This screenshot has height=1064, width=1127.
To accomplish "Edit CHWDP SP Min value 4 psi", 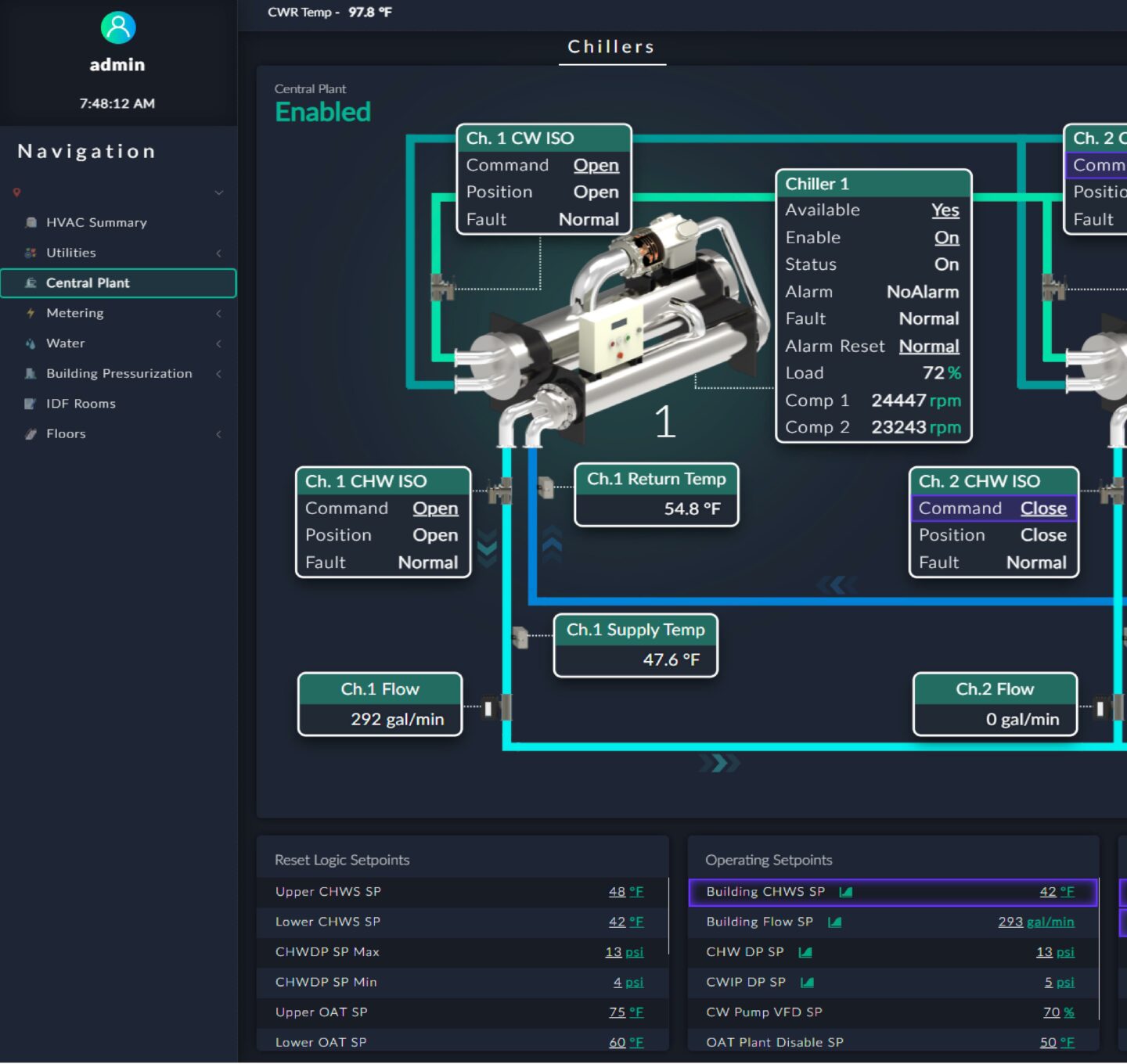I will [x=628, y=983].
